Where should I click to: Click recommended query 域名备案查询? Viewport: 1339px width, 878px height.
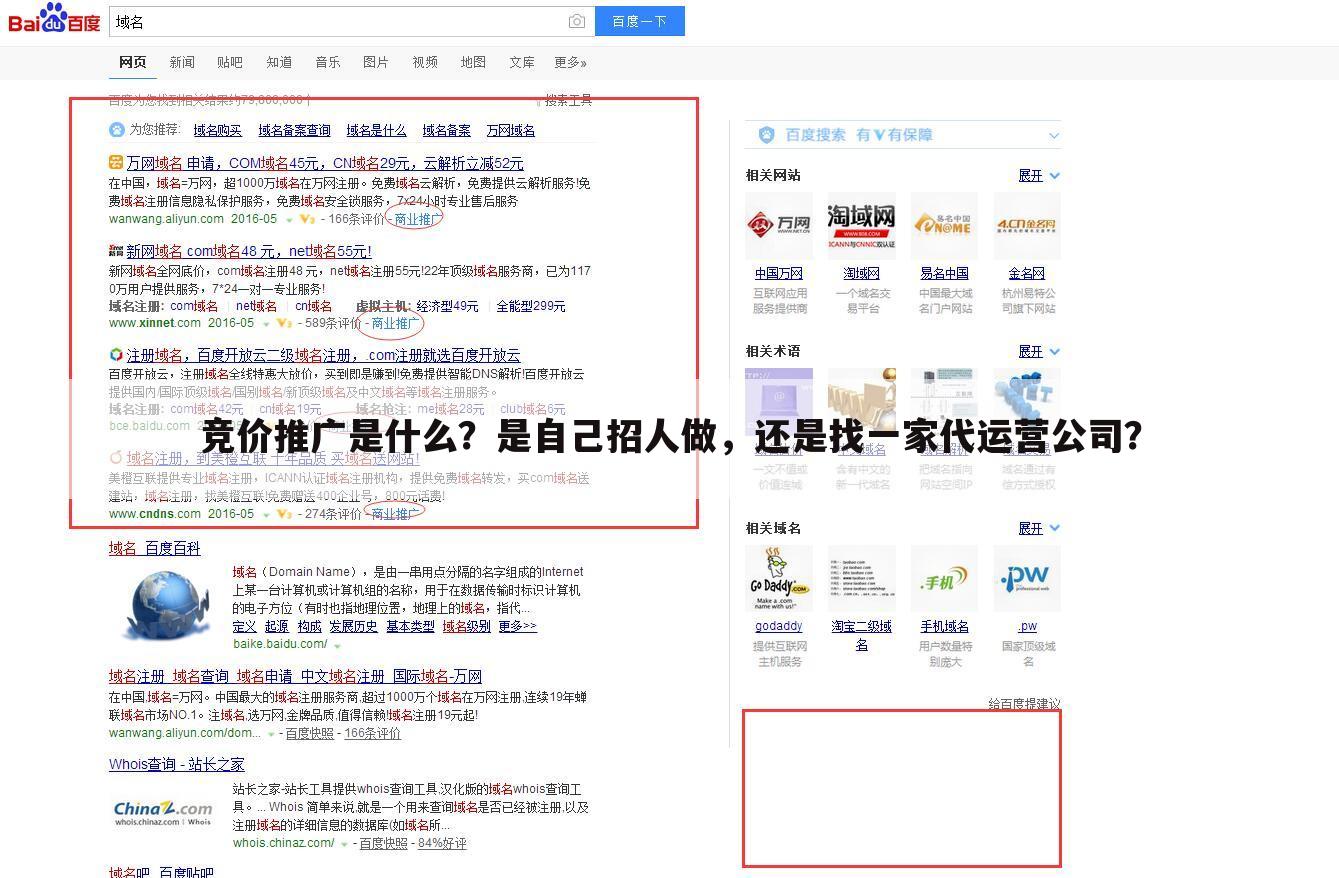click(x=294, y=130)
